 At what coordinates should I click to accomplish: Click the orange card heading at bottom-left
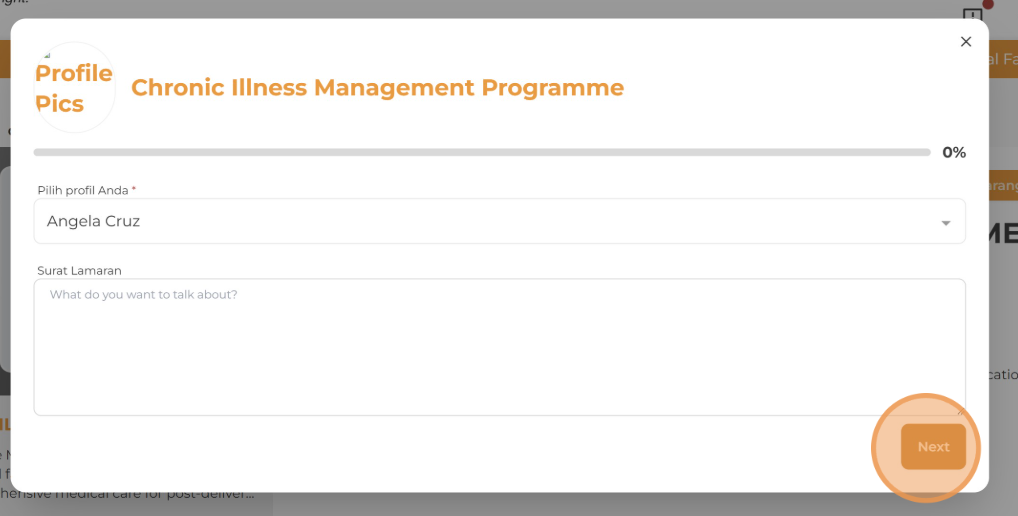point(5,425)
